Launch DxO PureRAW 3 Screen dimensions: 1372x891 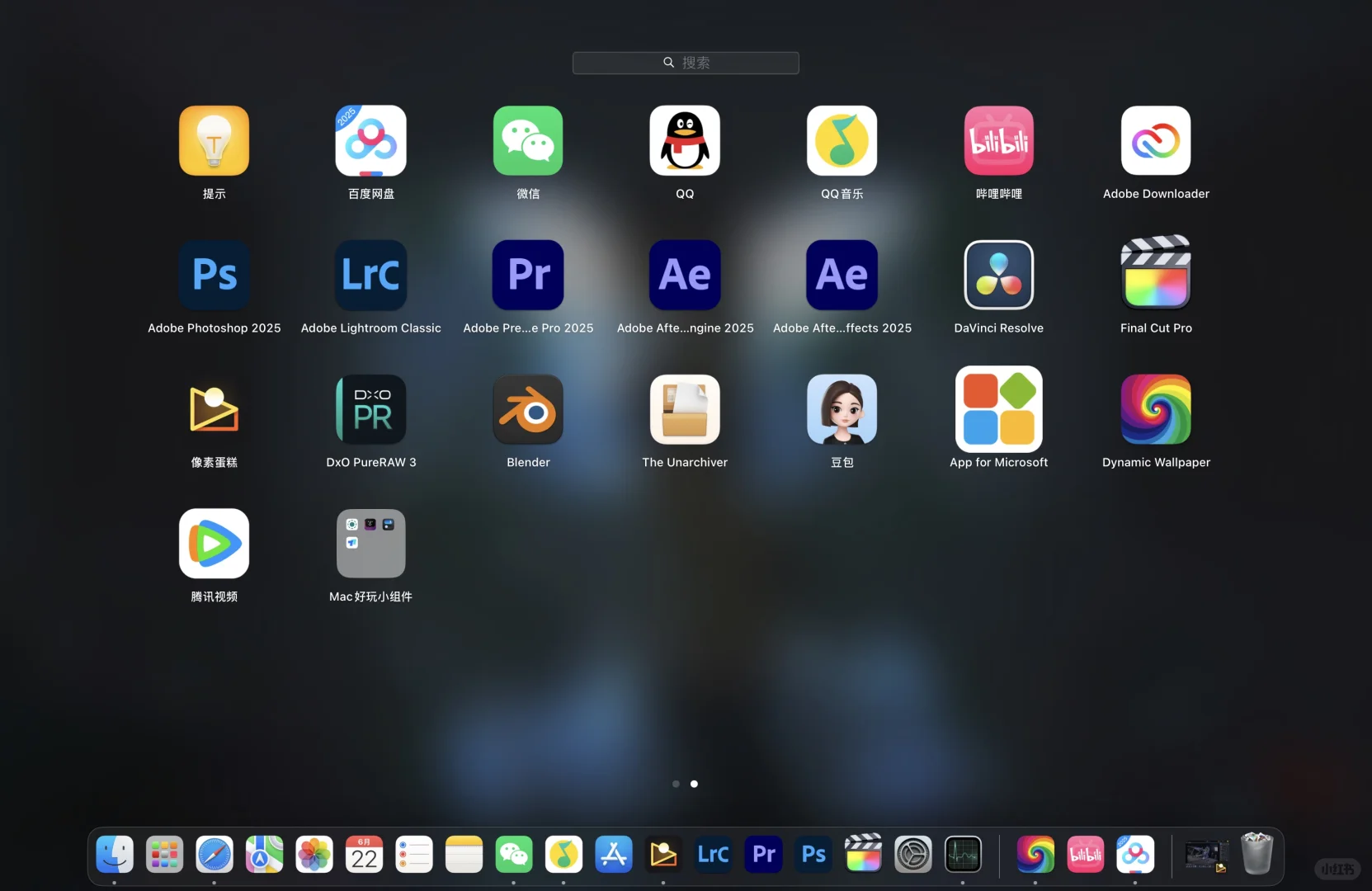click(370, 409)
